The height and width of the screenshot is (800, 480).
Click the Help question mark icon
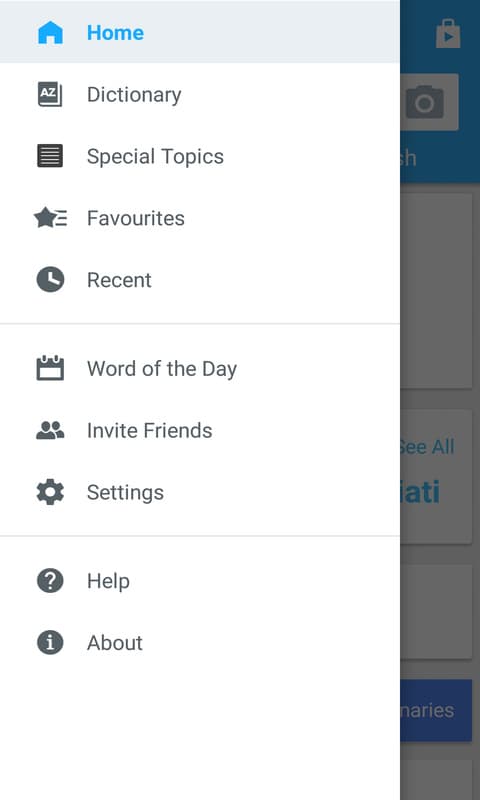pos(50,581)
